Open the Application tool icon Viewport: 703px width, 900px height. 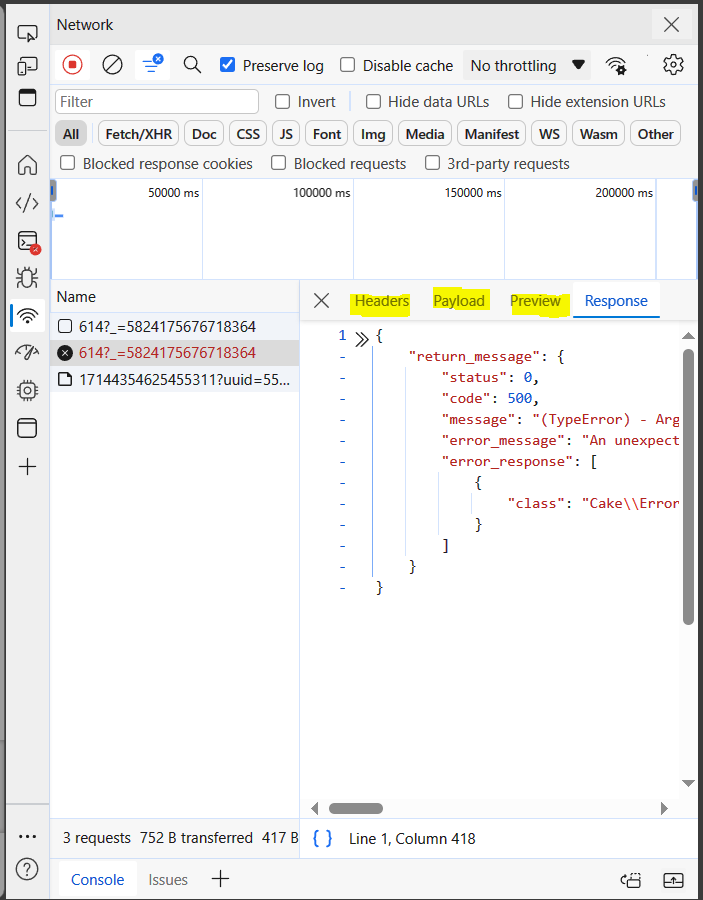point(27,428)
